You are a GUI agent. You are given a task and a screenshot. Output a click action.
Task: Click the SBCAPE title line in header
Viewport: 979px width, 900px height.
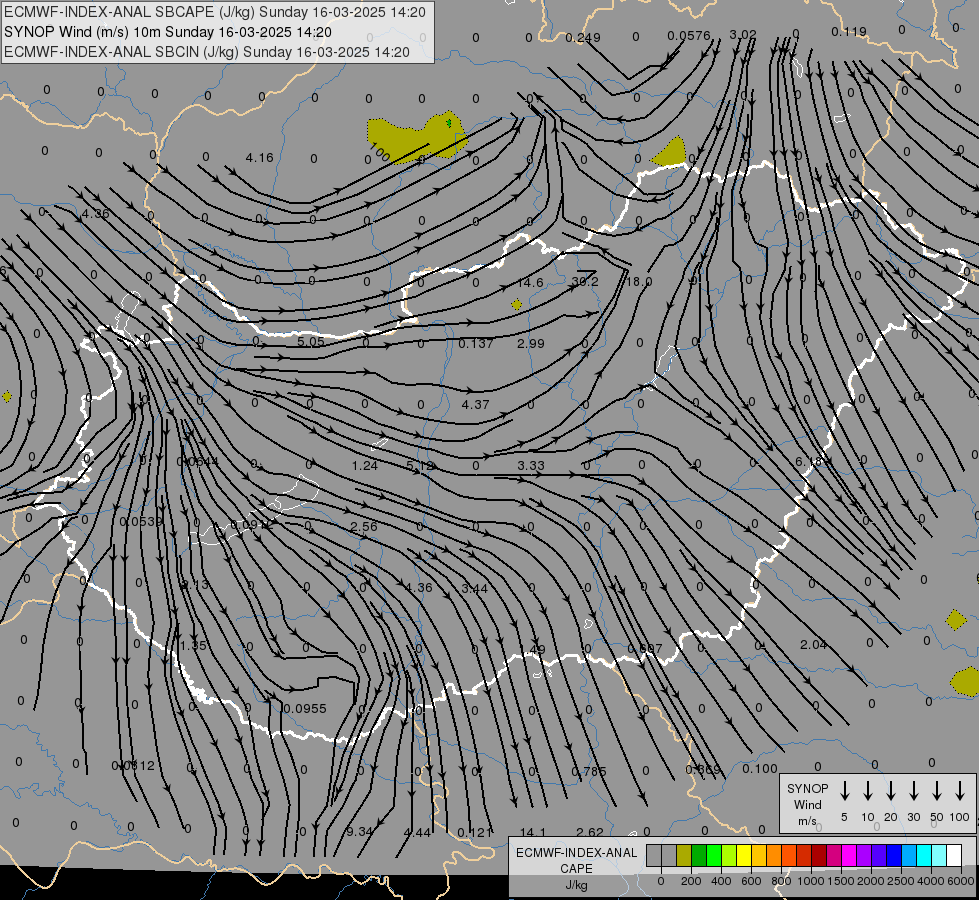click(215, 12)
